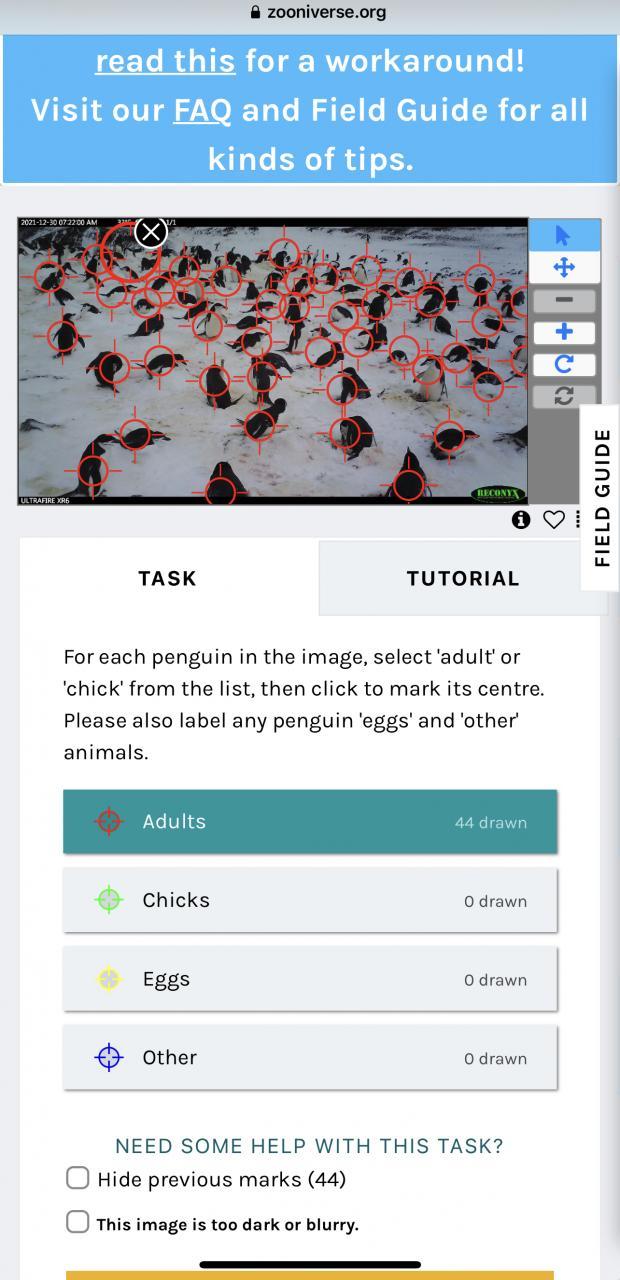
Task: Open the FAQ link
Action: click(x=203, y=110)
